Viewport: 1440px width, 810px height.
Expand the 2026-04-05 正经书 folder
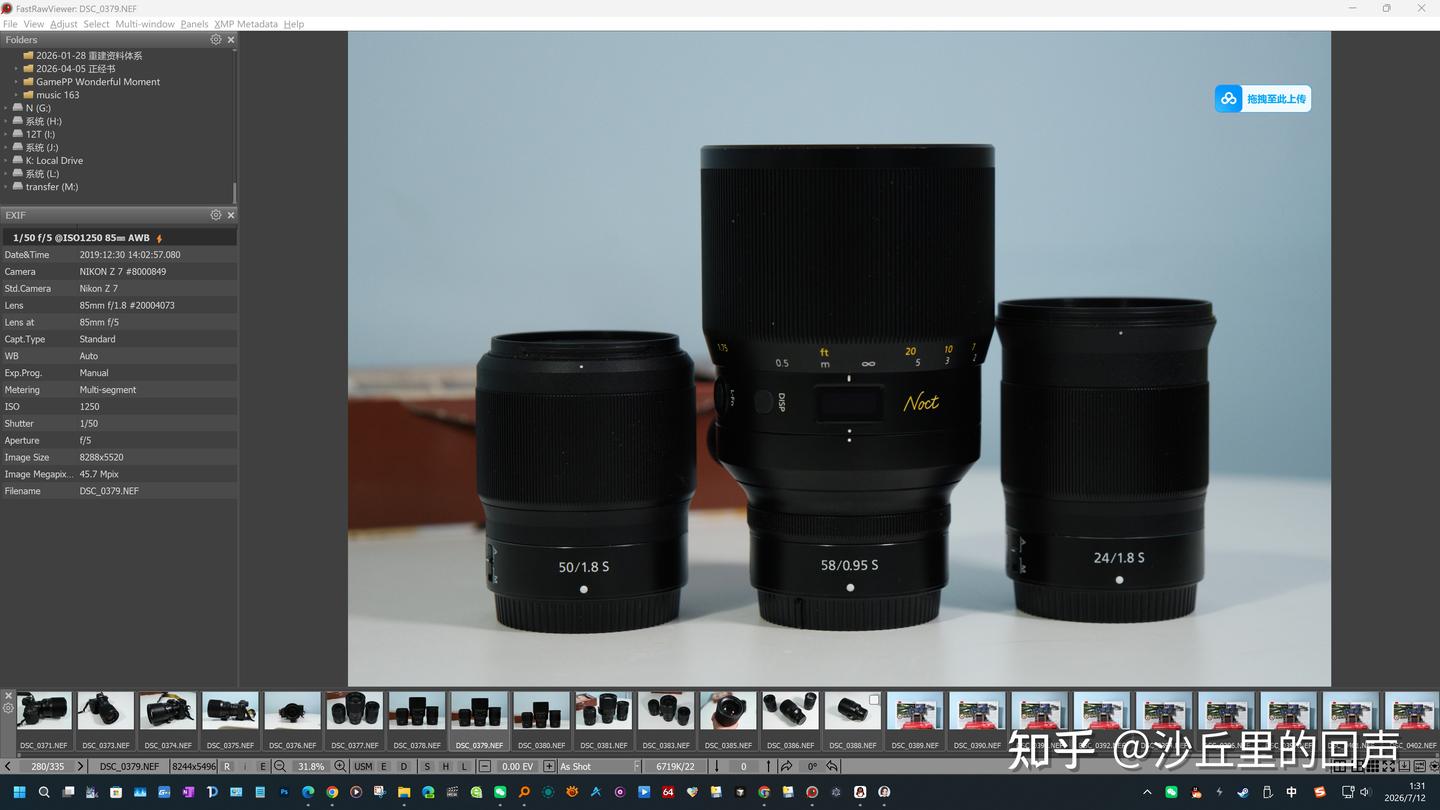(x=17, y=69)
